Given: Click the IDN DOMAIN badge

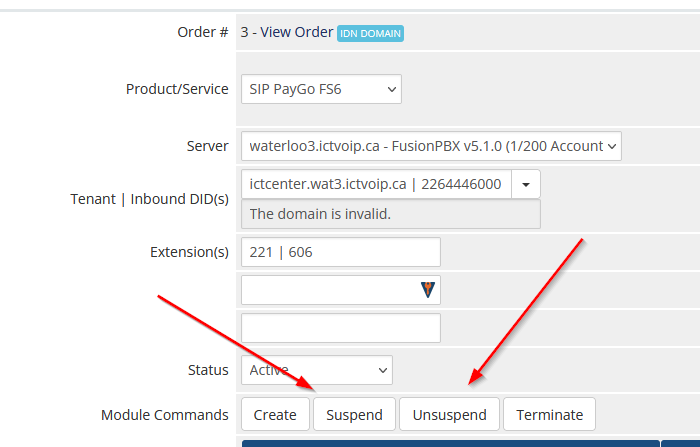Looking at the screenshot, I should [370, 33].
